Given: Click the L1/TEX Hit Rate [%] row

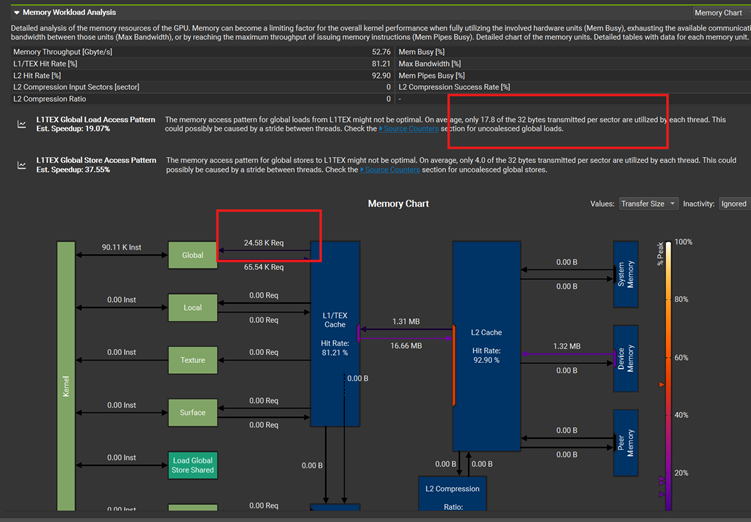Looking at the screenshot, I should coord(201,64).
